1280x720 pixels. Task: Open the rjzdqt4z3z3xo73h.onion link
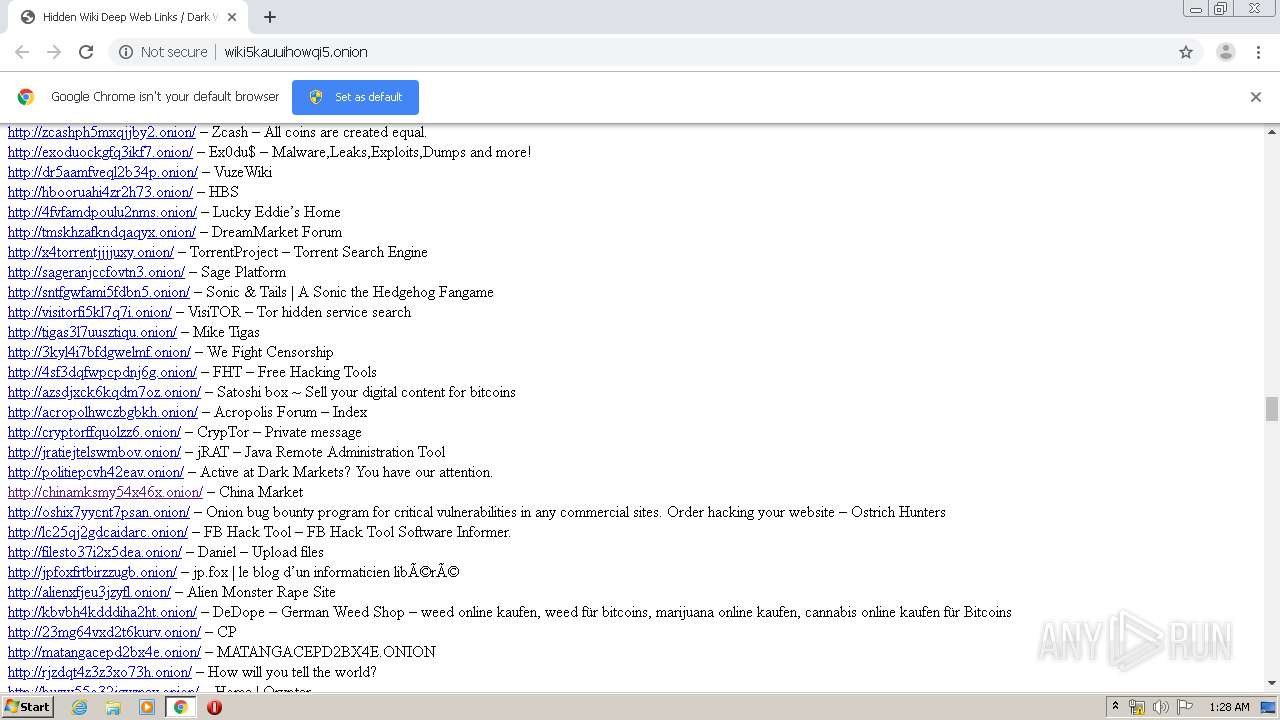(100, 672)
